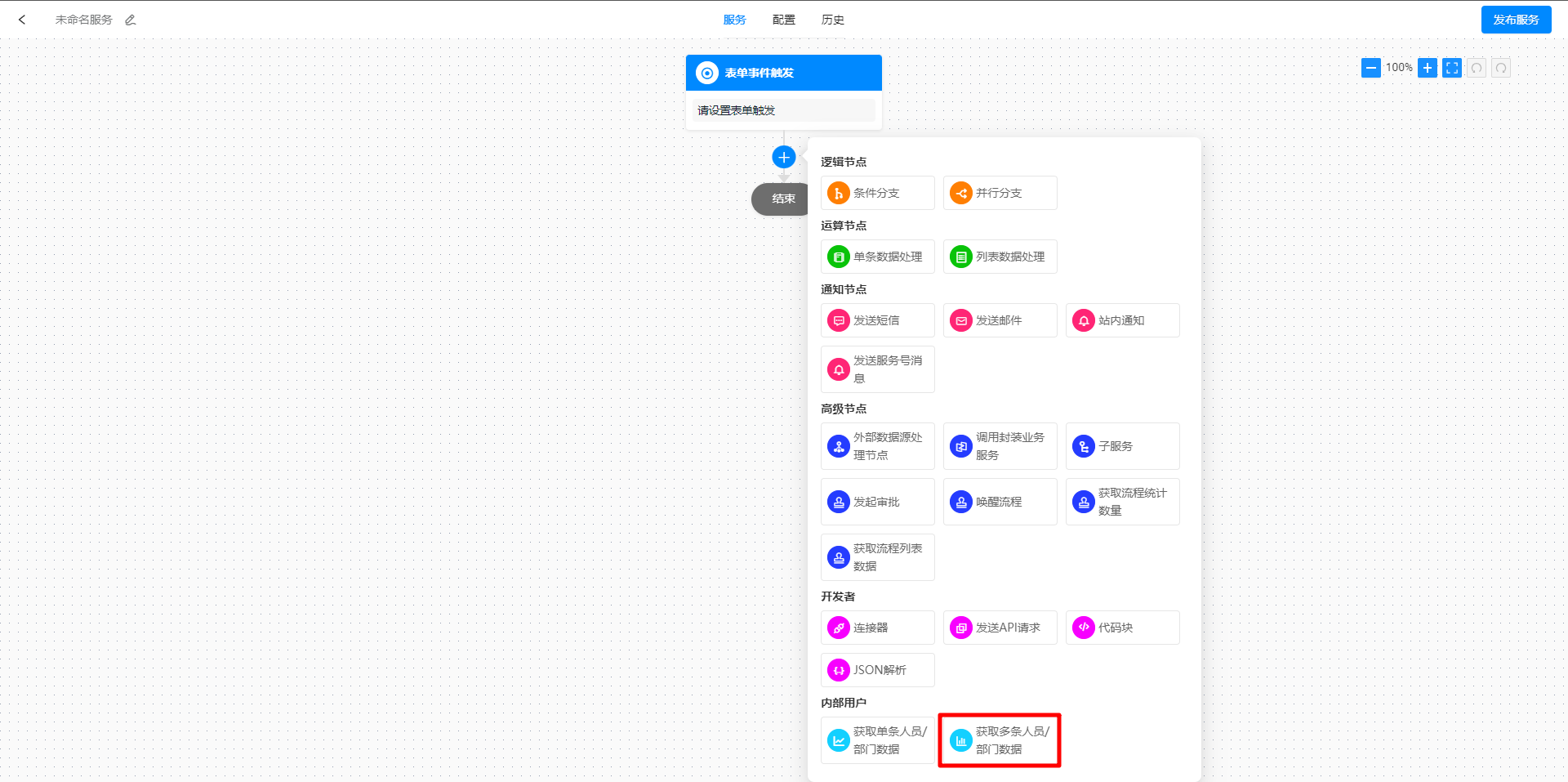Choose the 代码块 developer node
This screenshot has width=1568, height=782.
pyautogui.click(x=1122, y=628)
